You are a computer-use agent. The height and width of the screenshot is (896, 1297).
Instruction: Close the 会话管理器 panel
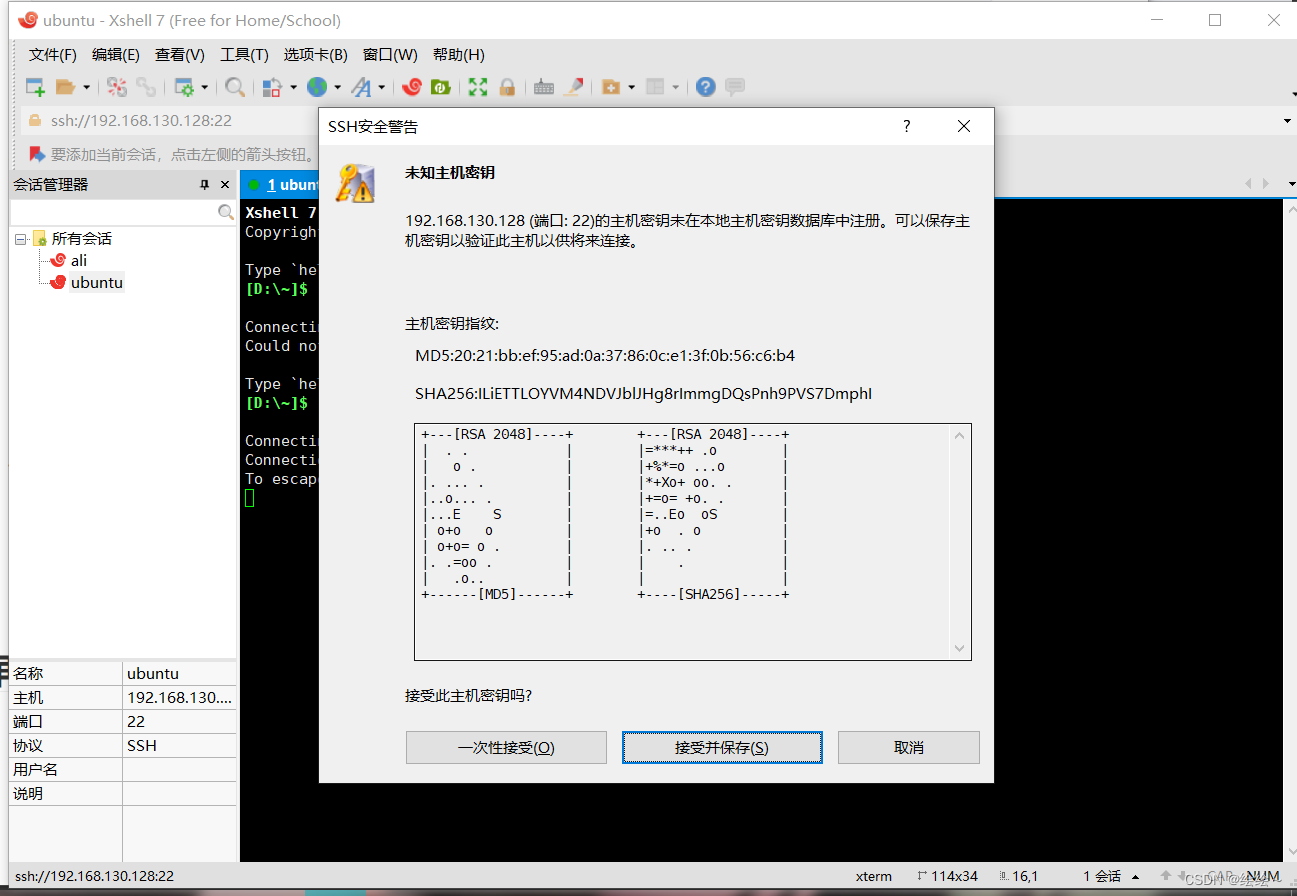(x=225, y=185)
